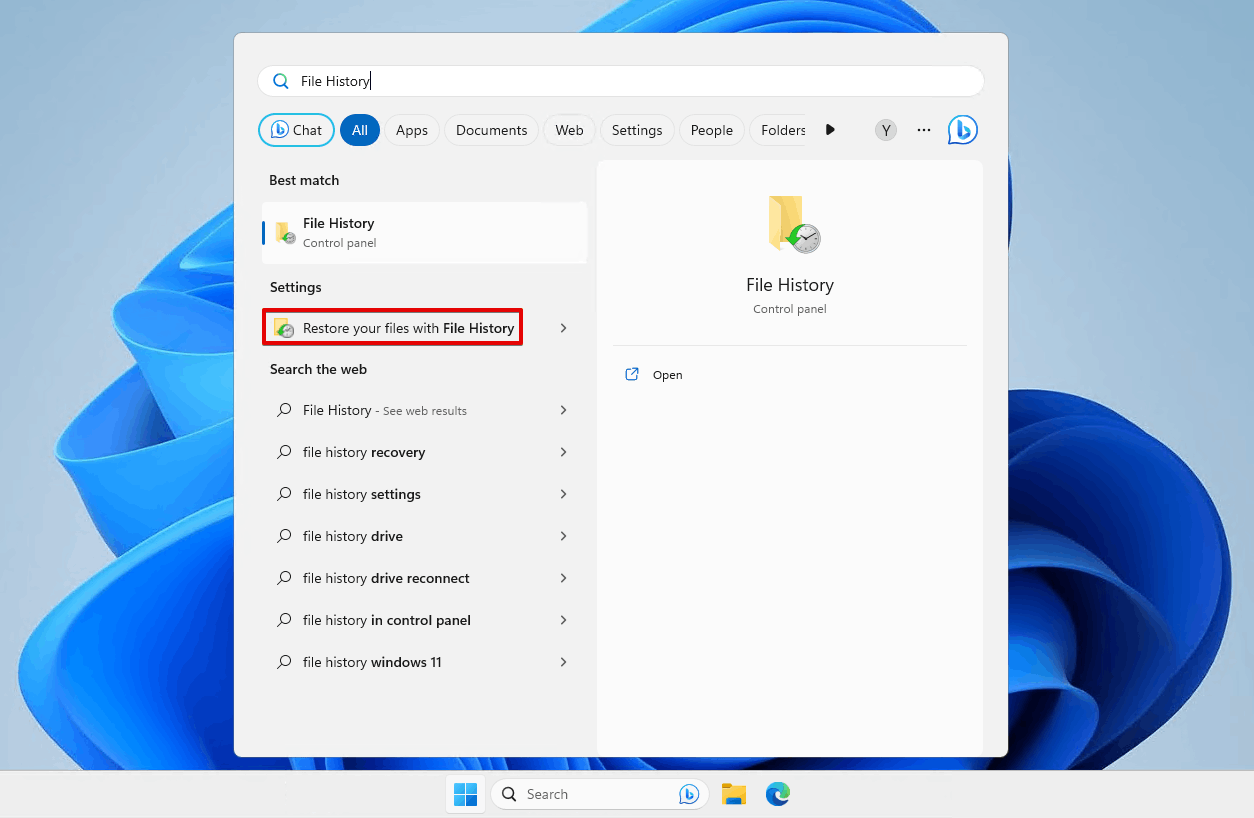The height and width of the screenshot is (818, 1254).
Task: Open the Windows Start button
Action: point(466,794)
